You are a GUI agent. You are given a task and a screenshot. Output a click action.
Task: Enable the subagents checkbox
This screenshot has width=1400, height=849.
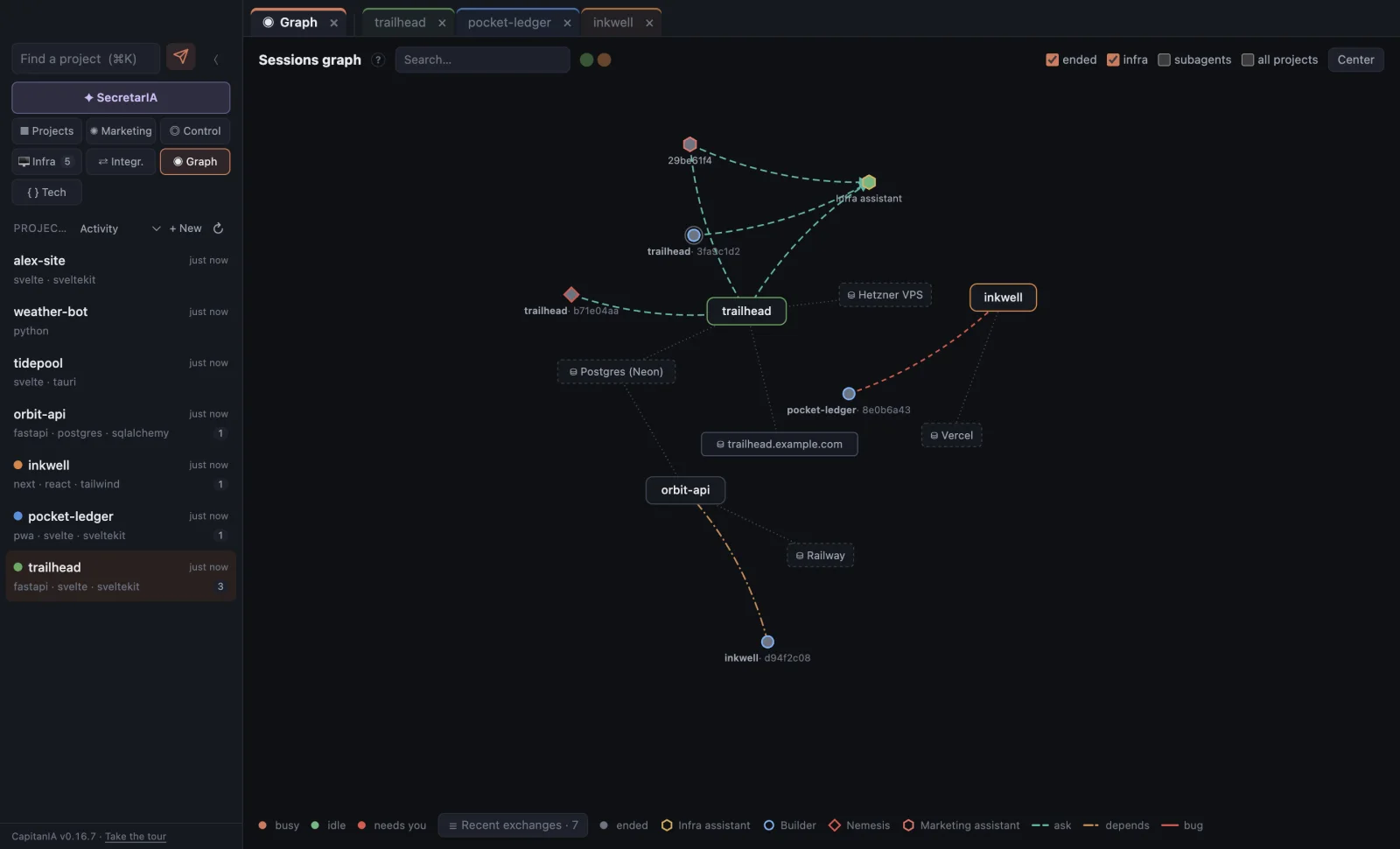(x=1164, y=60)
